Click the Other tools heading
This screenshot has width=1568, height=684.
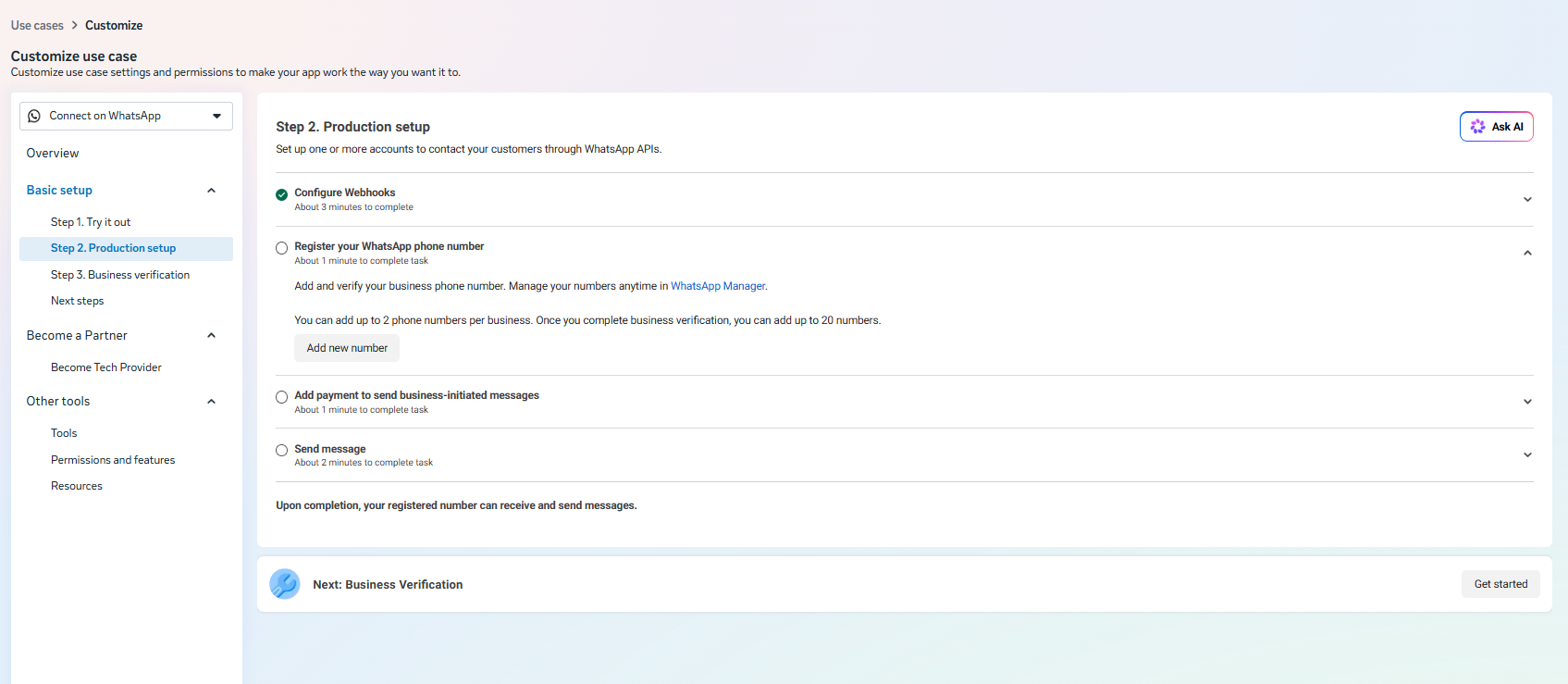click(x=58, y=402)
